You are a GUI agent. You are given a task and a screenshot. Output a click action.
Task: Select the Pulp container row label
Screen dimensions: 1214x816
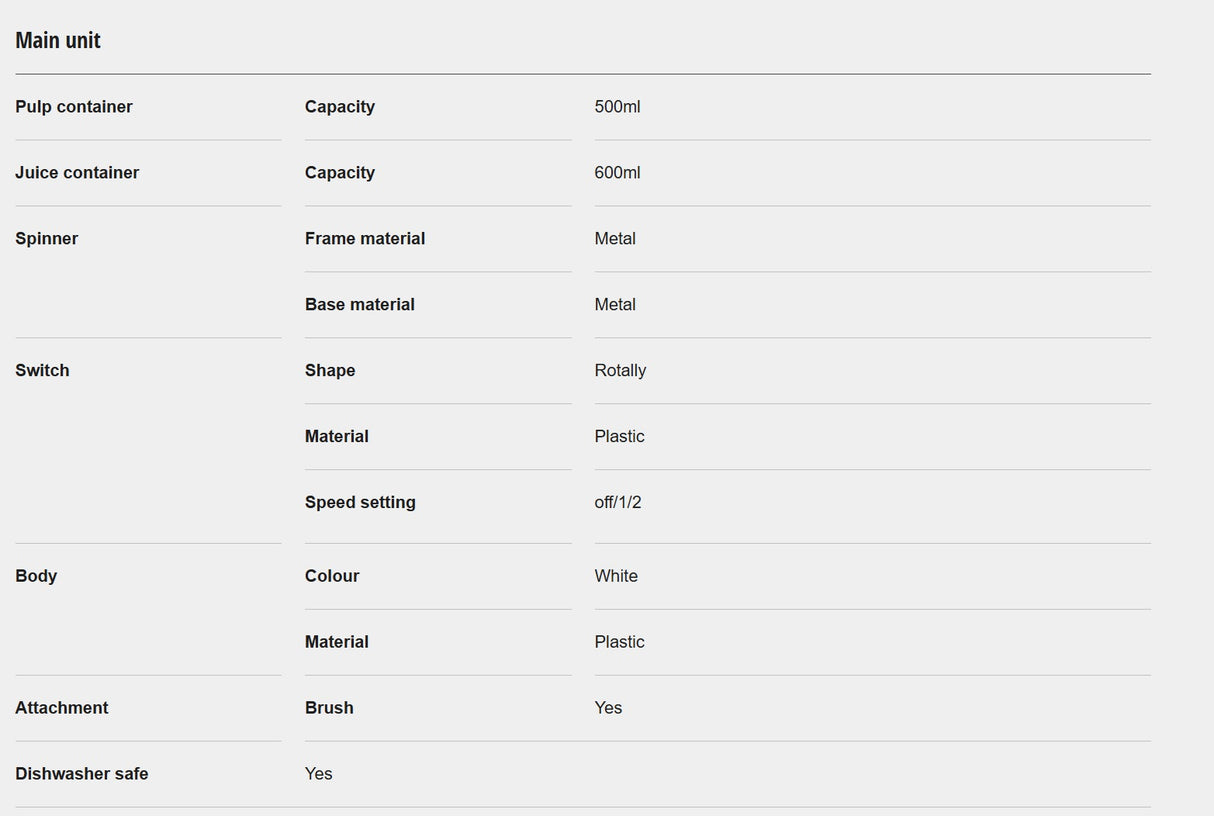coord(74,107)
